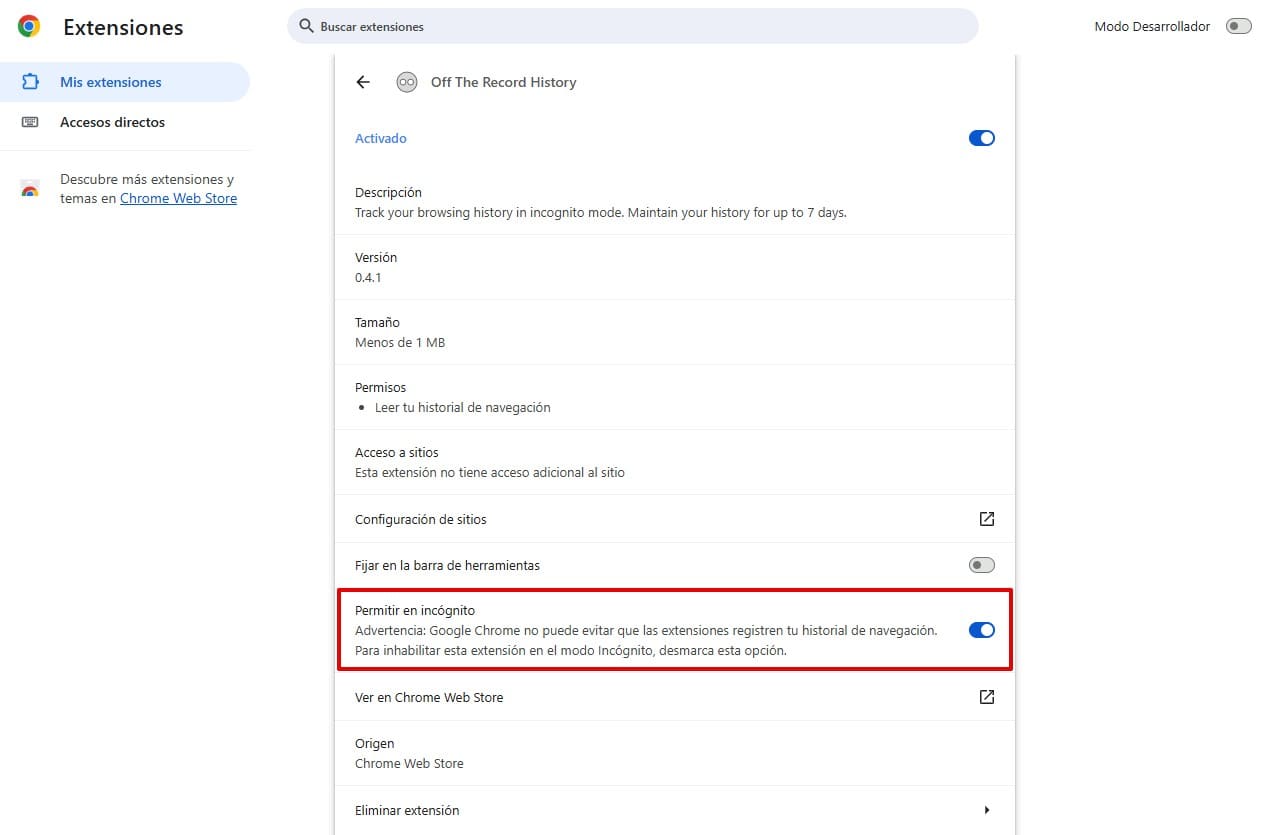Screen dimensions: 1262x835
Task: Click 'Esta extensión no tiene acceso adicional' text
Action: tap(490, 472)
